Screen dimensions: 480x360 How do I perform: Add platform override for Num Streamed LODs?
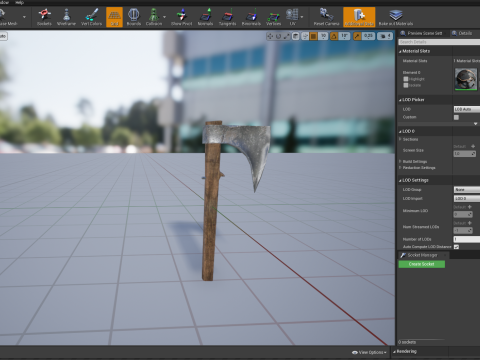(470, 223)
